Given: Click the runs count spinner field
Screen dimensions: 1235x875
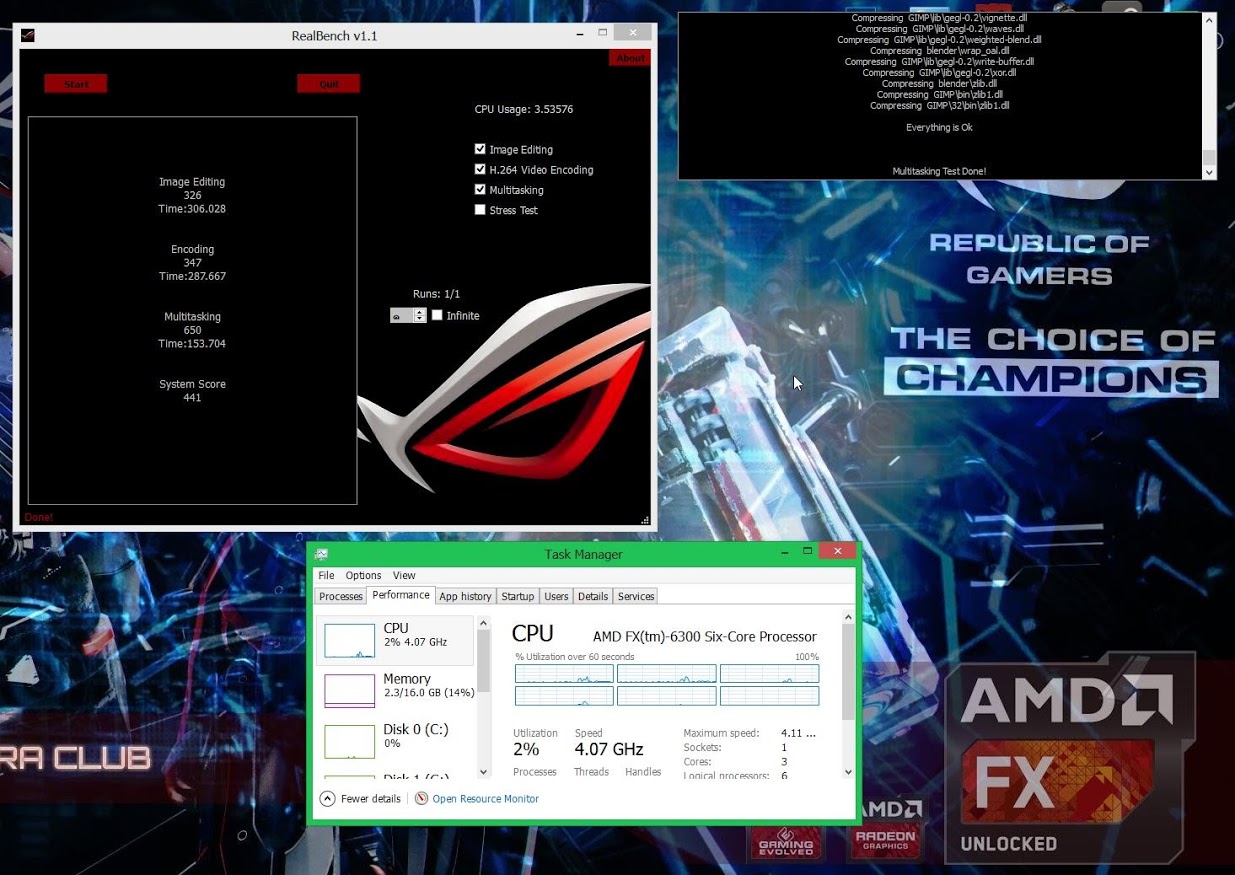Looking at the screenshot, I should [x=408, y=315].
